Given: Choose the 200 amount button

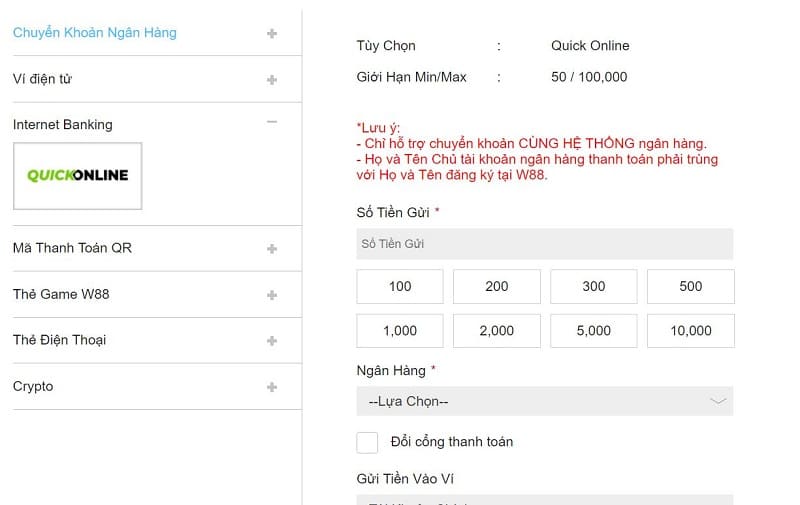Looking at the screenshot, I should pyautogui.click(x=496, y=286).
